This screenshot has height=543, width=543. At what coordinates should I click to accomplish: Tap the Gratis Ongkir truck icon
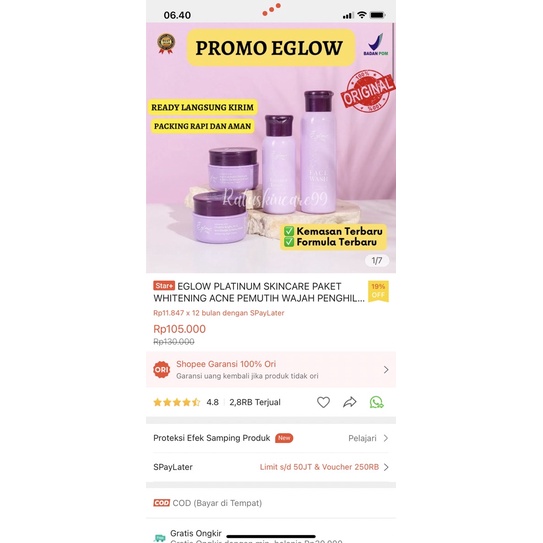160,537
